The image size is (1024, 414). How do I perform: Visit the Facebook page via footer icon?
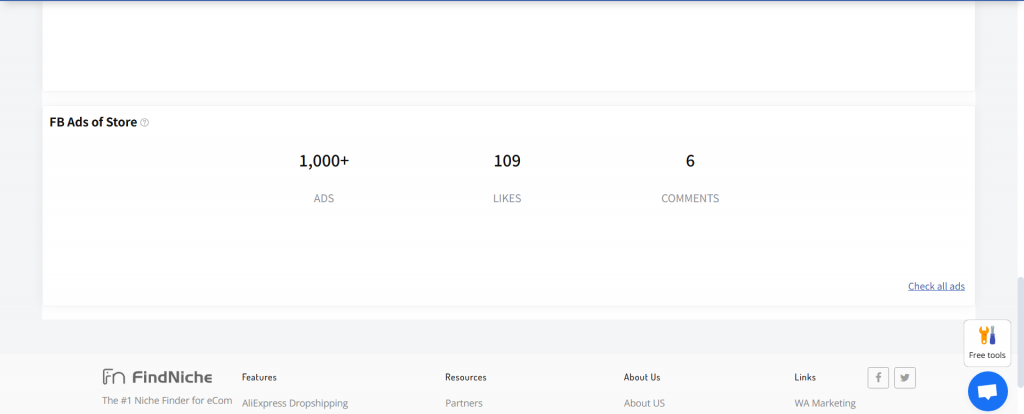click(878, 377)
